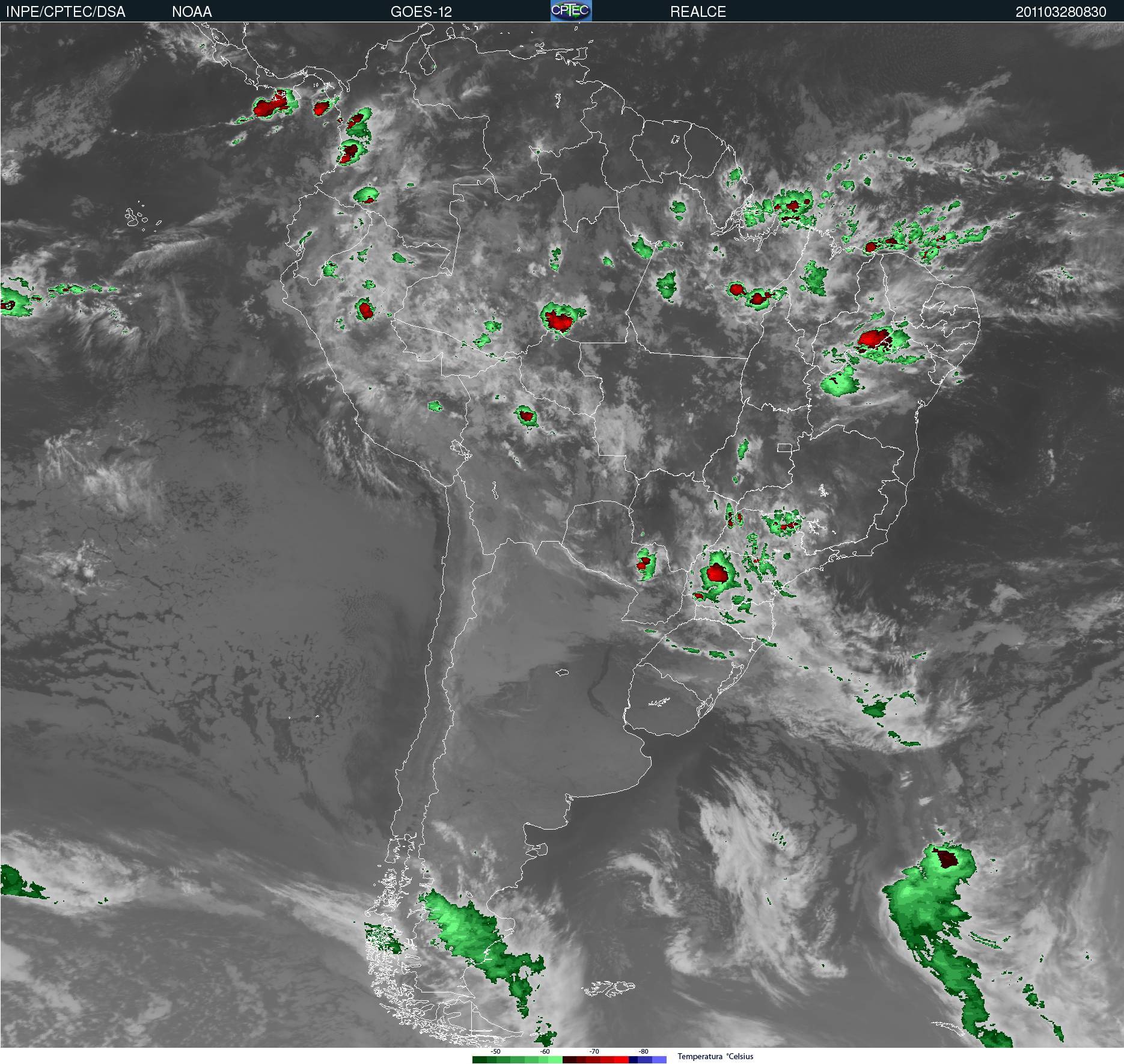Click the NOAA label in the header
The width and height of the screenshot is (1124, 1064).
pyautogui.click(x=192, y=11)
